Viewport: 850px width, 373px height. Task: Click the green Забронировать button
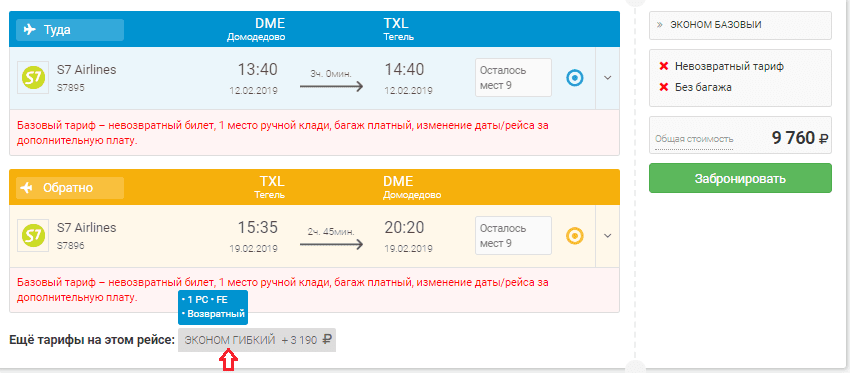[x=740, y=178]
